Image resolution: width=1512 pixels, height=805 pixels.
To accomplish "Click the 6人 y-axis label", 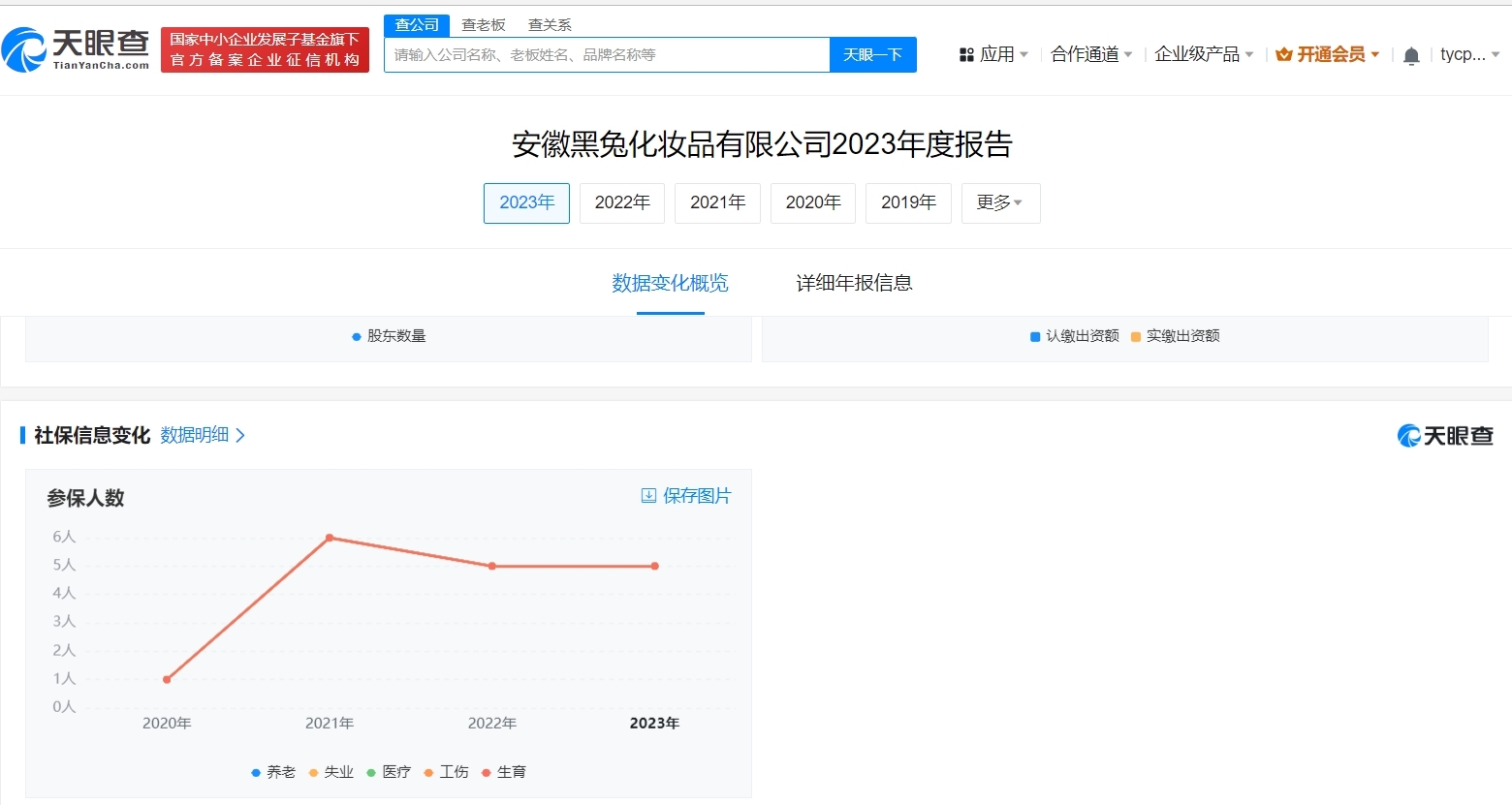I will pyautogui.click(x=64, y=537).
